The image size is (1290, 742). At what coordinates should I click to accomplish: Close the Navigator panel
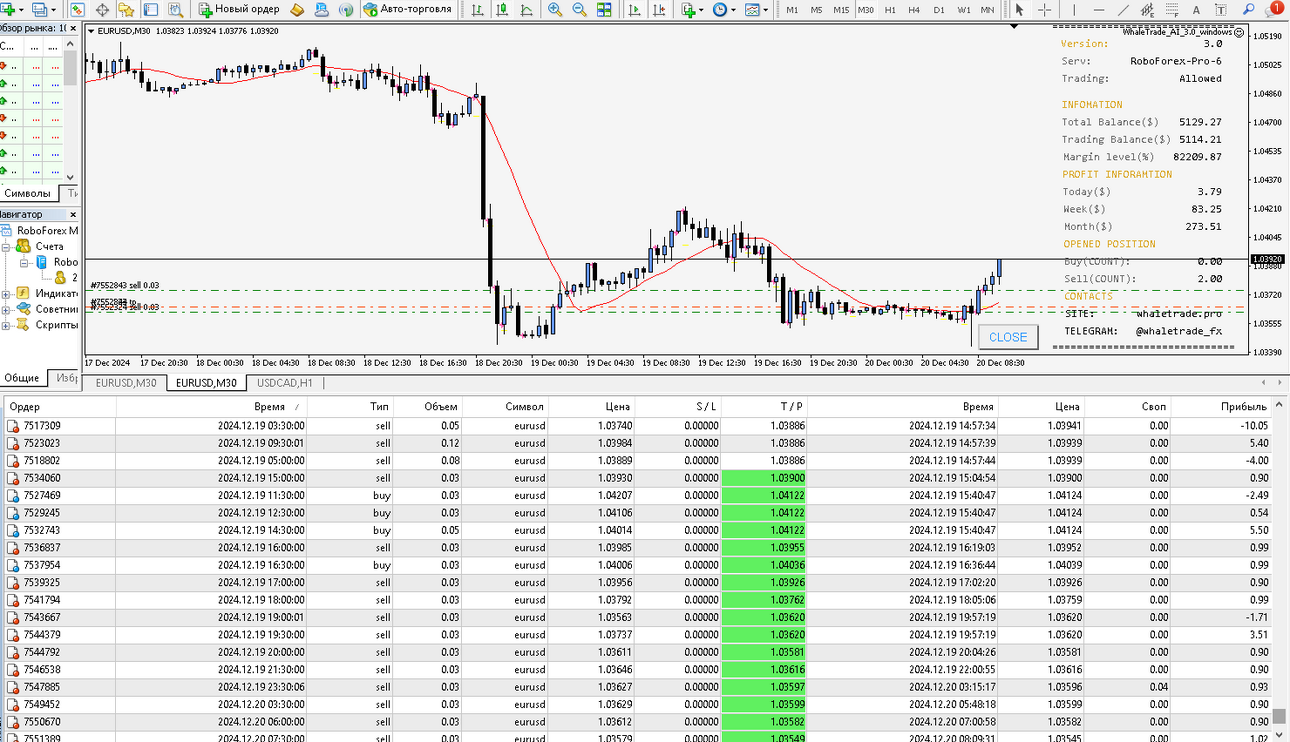pyautogui.click(x=72, y=214)
